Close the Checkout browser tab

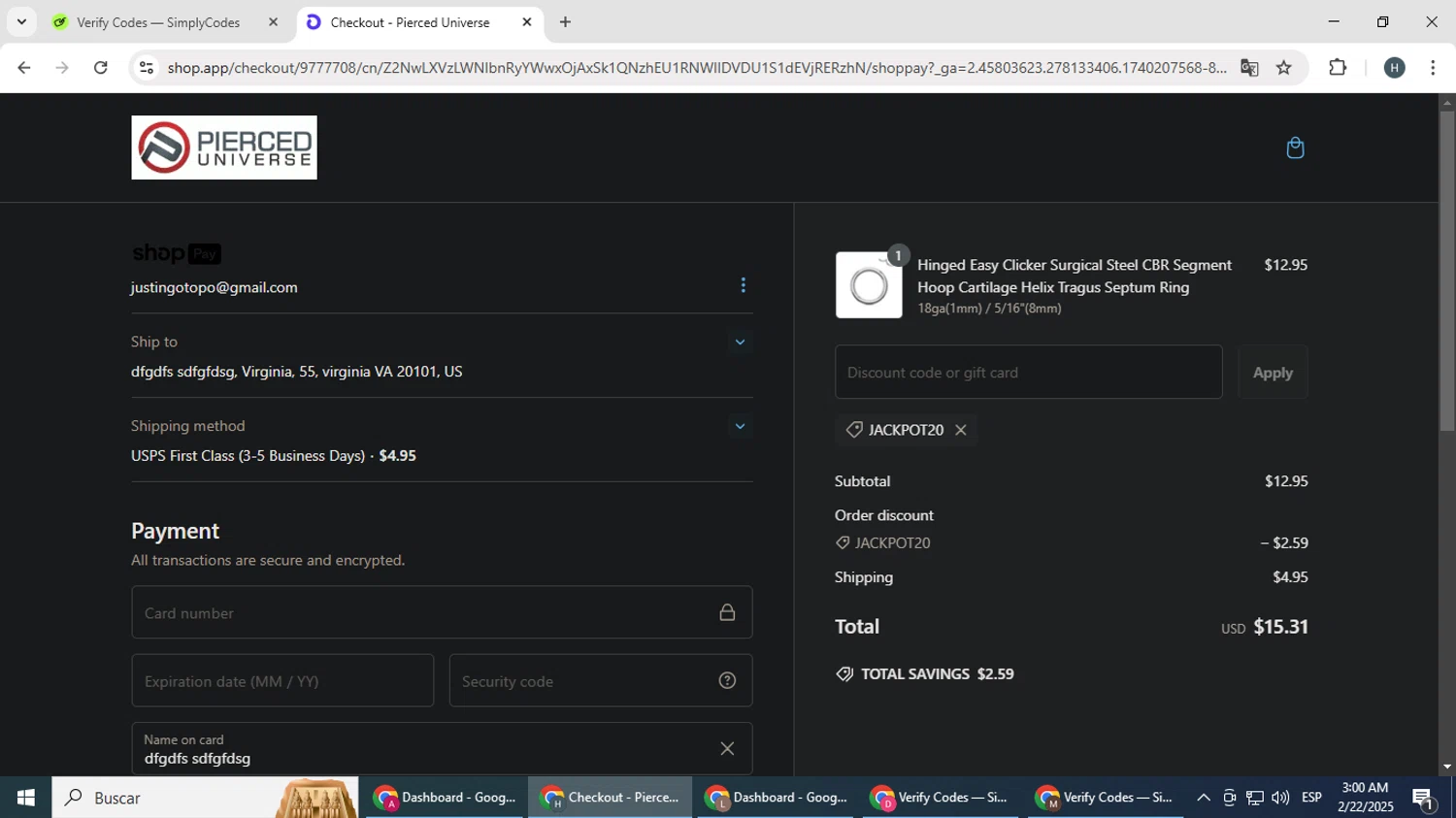tap(527, 21)
